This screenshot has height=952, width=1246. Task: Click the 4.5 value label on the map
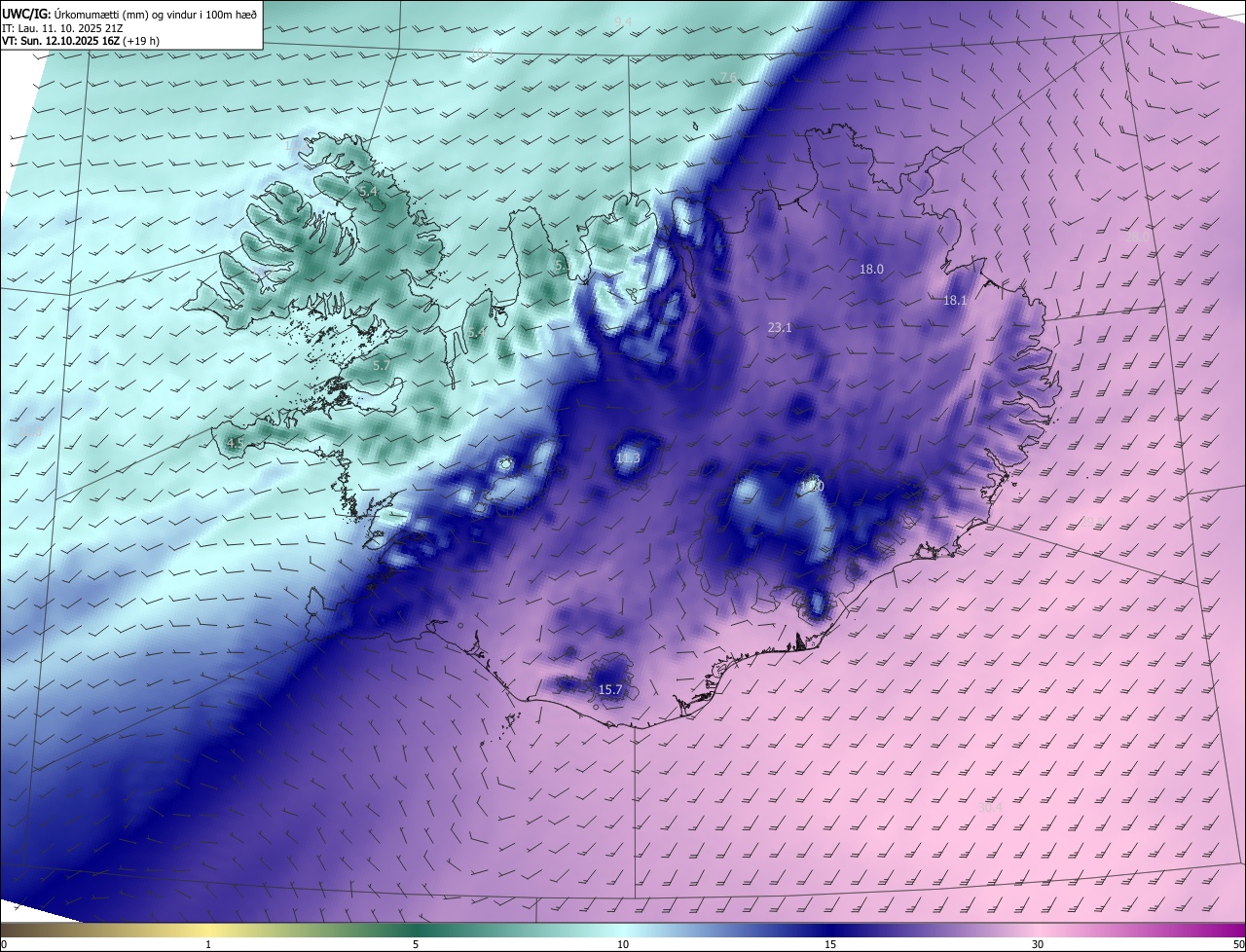coord(235,443)
